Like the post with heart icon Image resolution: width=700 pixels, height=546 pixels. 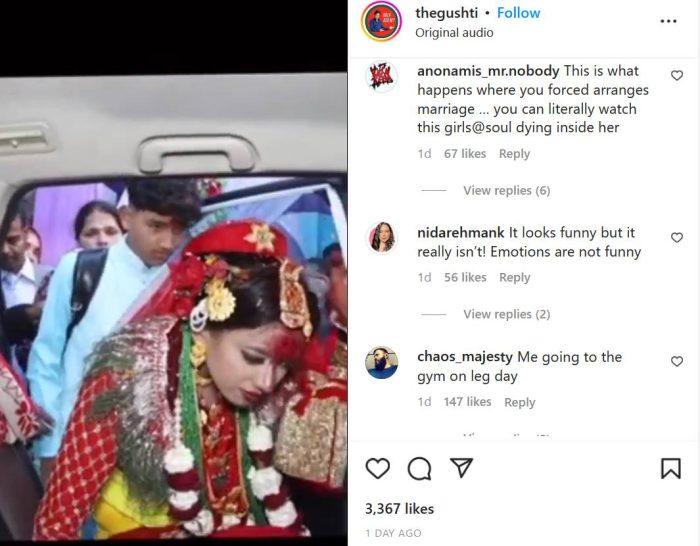[x=378, y=468]
